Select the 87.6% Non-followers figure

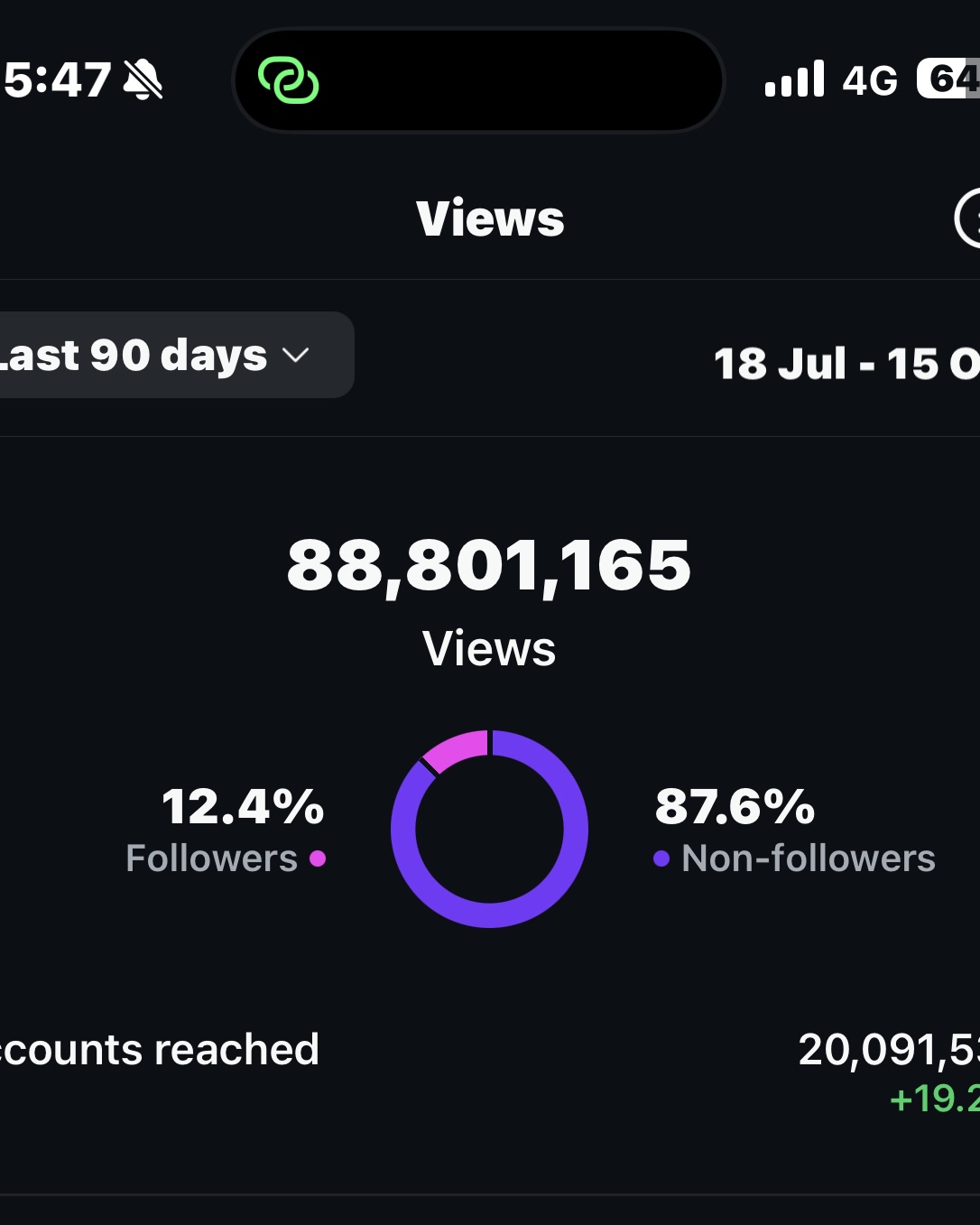pyautogui.click(x=735, y=806)
